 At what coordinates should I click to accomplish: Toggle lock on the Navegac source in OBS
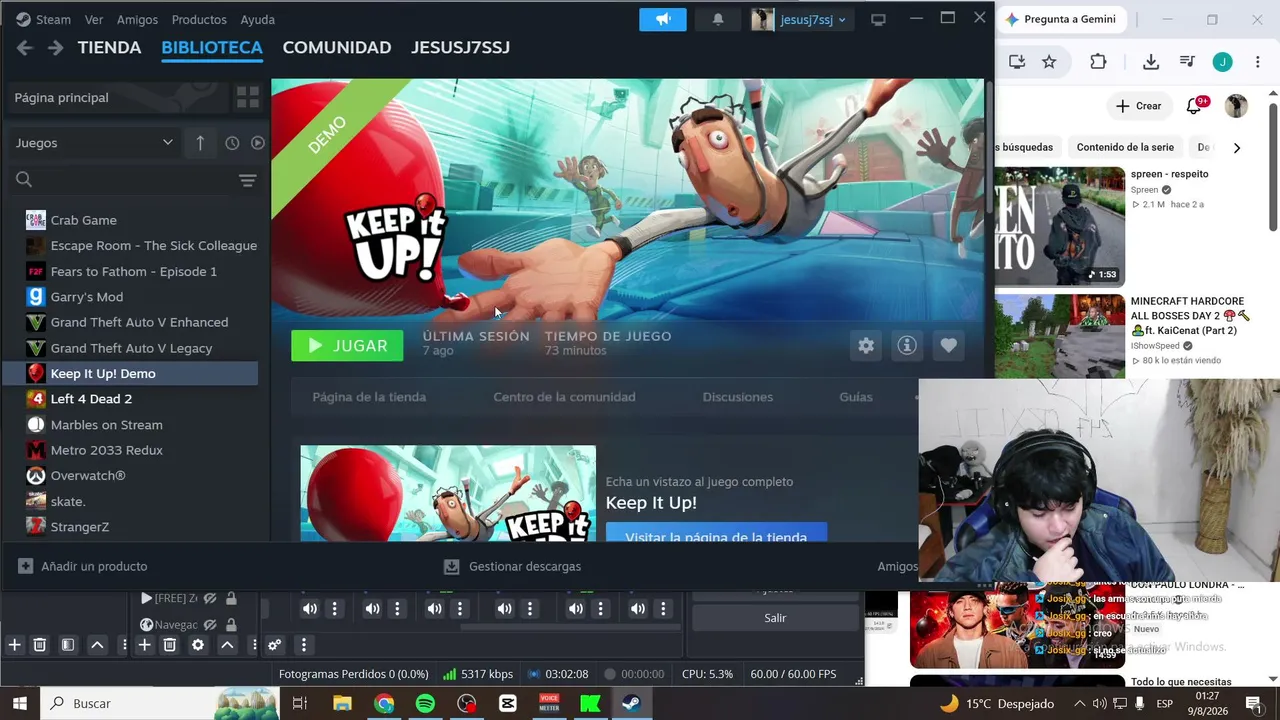coord(231,625)
